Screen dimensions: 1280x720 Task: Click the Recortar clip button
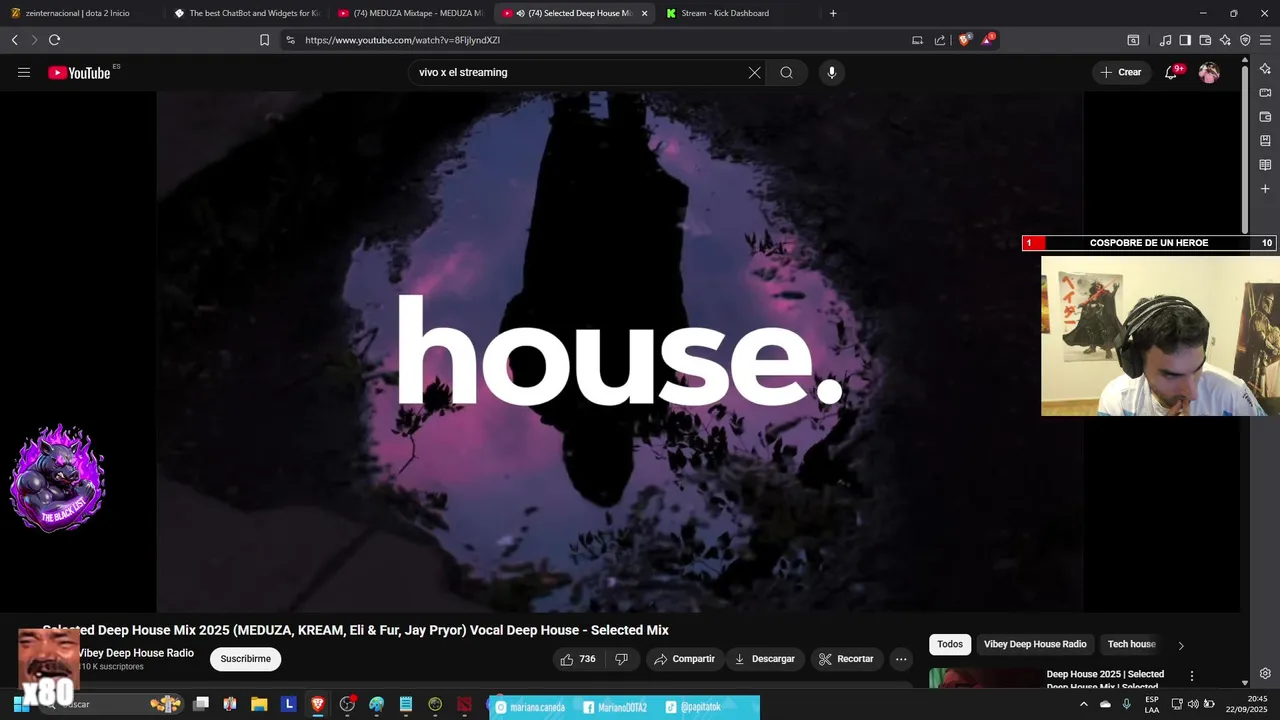[846, 659]
